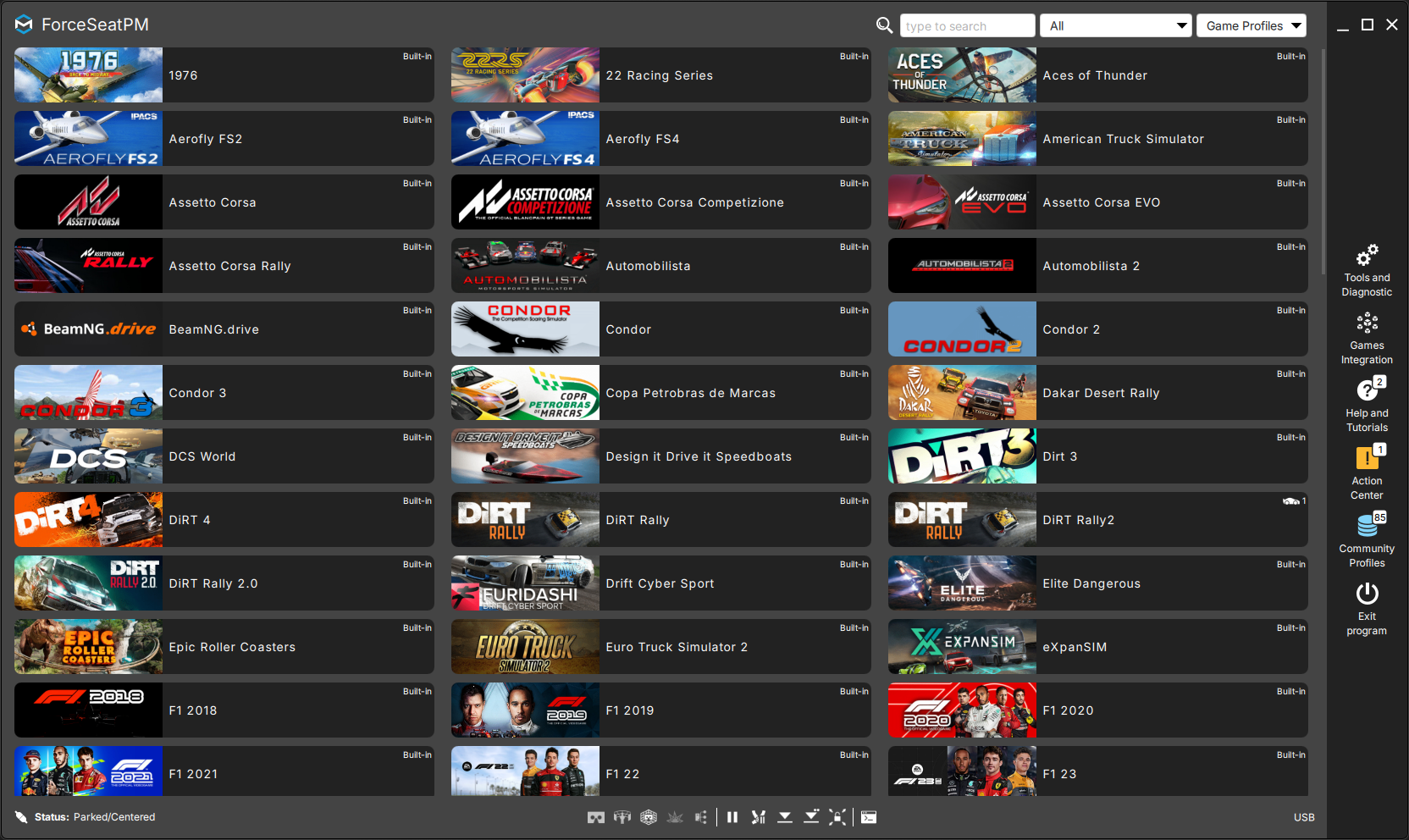Image resolution: width=1409 pixels, height=840 pixels.
Task: Click the Epic Roller Coasters text
Action: pyautogui.click(x=232, y=647)
